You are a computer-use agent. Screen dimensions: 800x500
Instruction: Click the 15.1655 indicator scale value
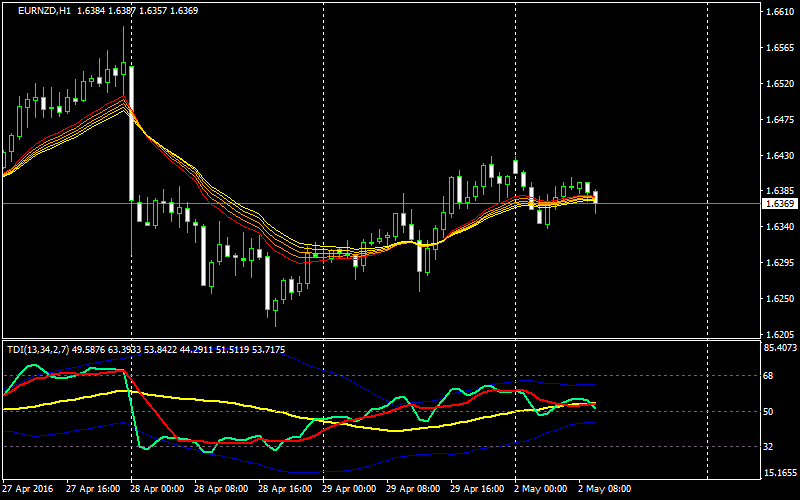pos(781,473)
